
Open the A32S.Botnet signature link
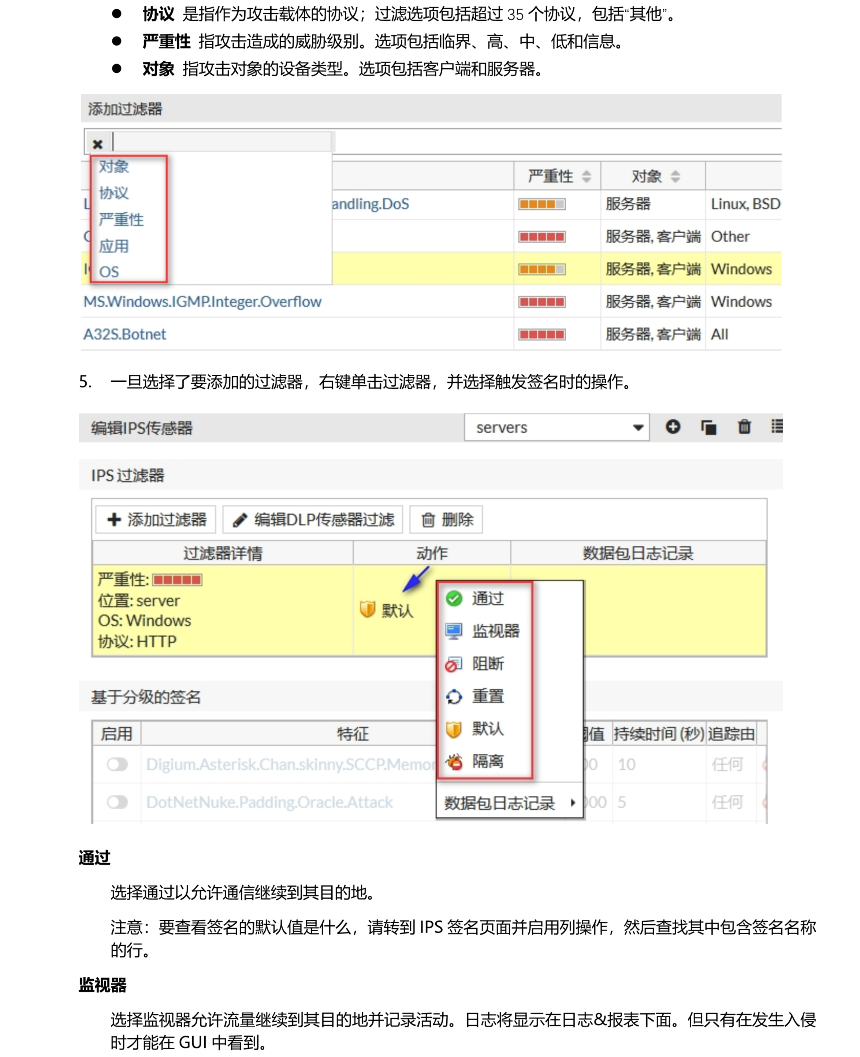125,334
